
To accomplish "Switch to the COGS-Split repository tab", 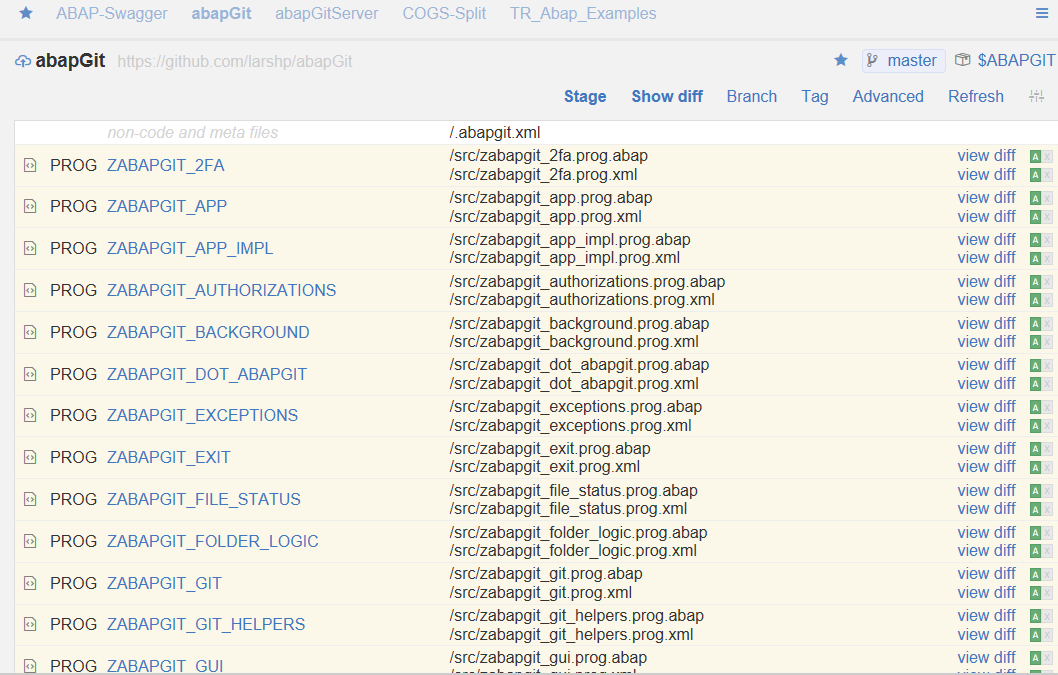I will (444, 14).
